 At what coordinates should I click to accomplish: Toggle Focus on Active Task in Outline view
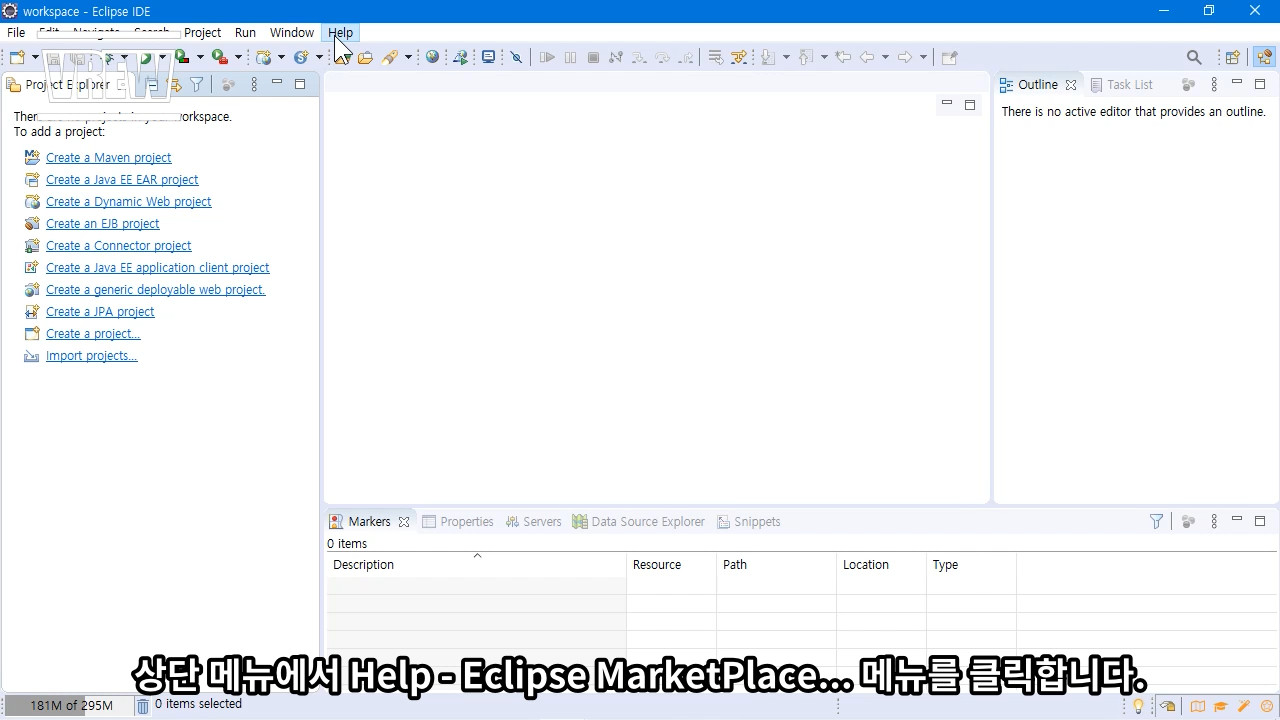1188,85
